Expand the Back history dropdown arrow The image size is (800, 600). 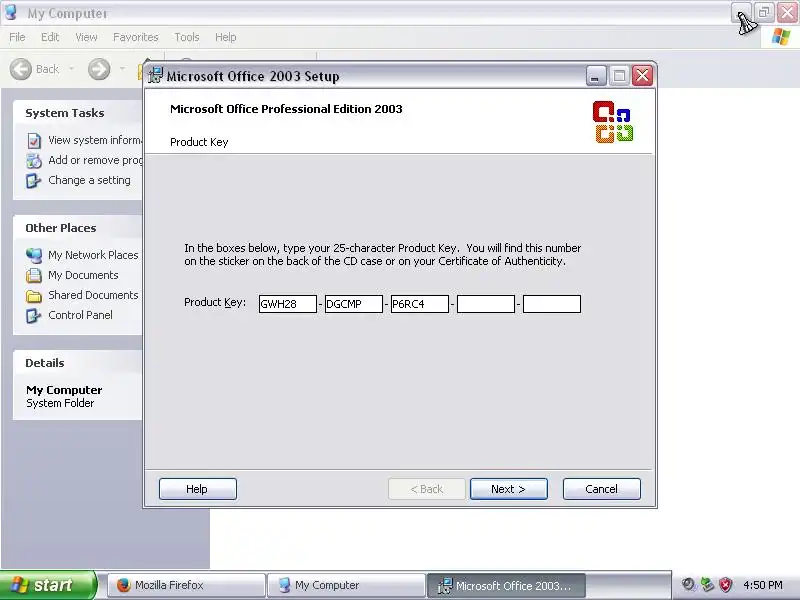[71, 69]
